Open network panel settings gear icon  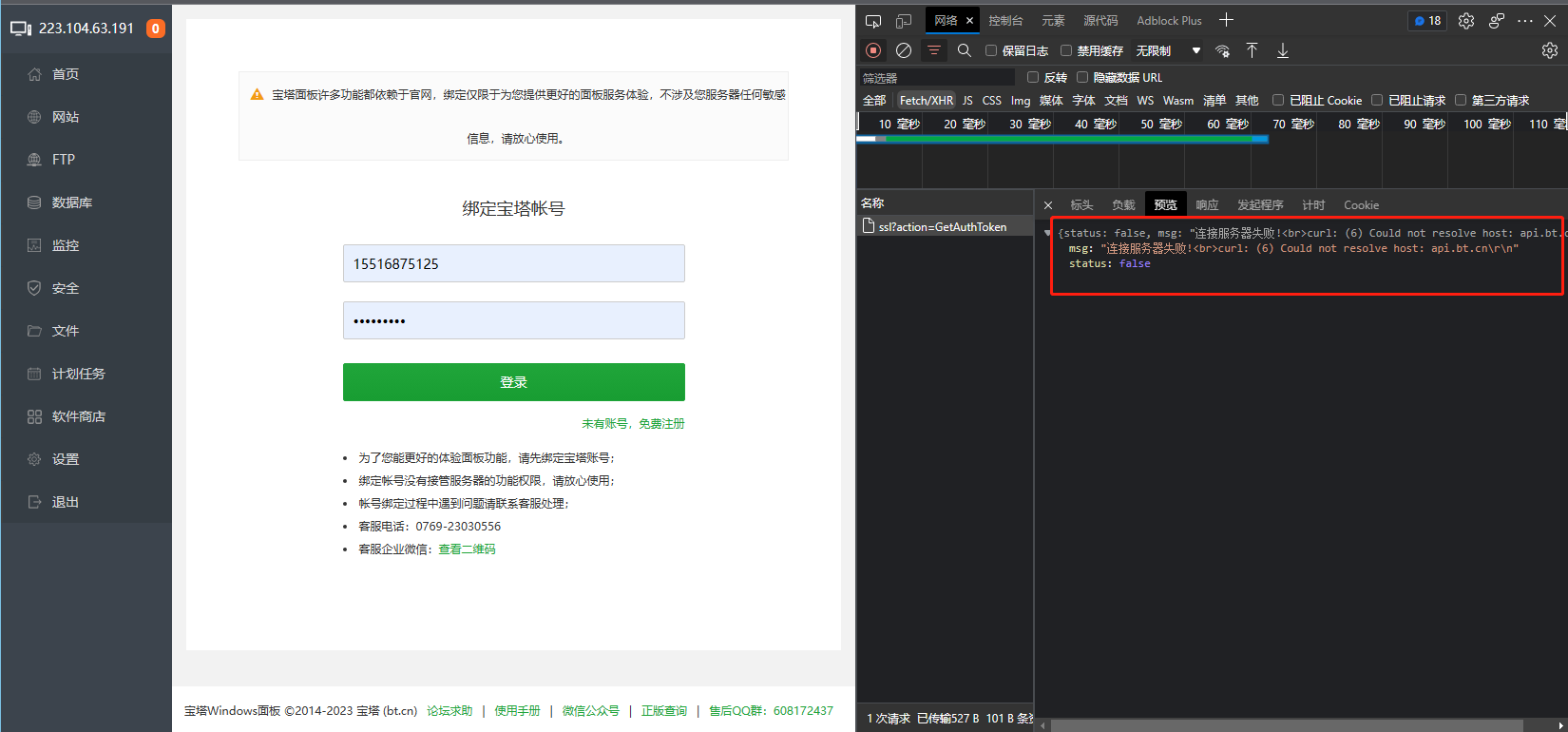[x=1550, y=50]
